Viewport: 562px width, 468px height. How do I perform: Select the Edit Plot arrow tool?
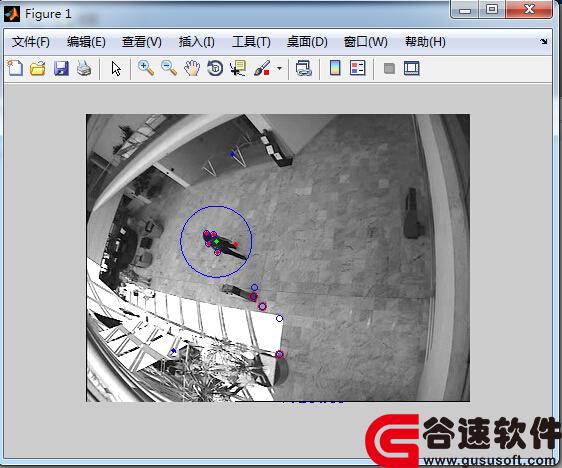(x=116, y=68)
